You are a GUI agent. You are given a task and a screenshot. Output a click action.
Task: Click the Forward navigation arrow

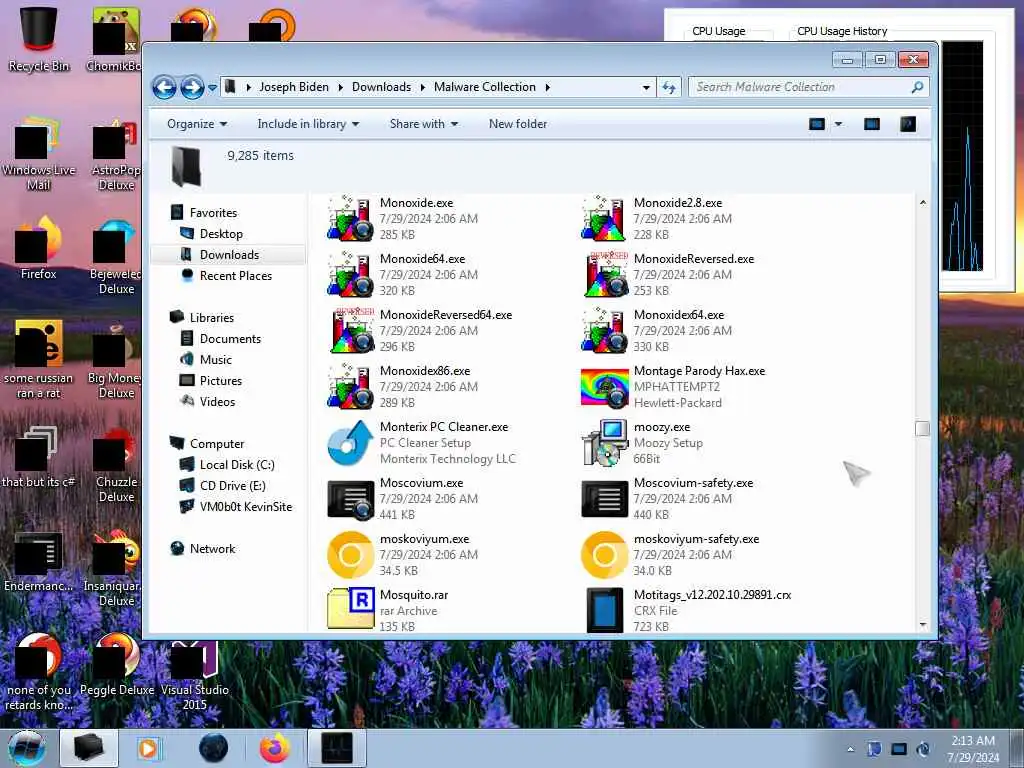click(192, 87)
